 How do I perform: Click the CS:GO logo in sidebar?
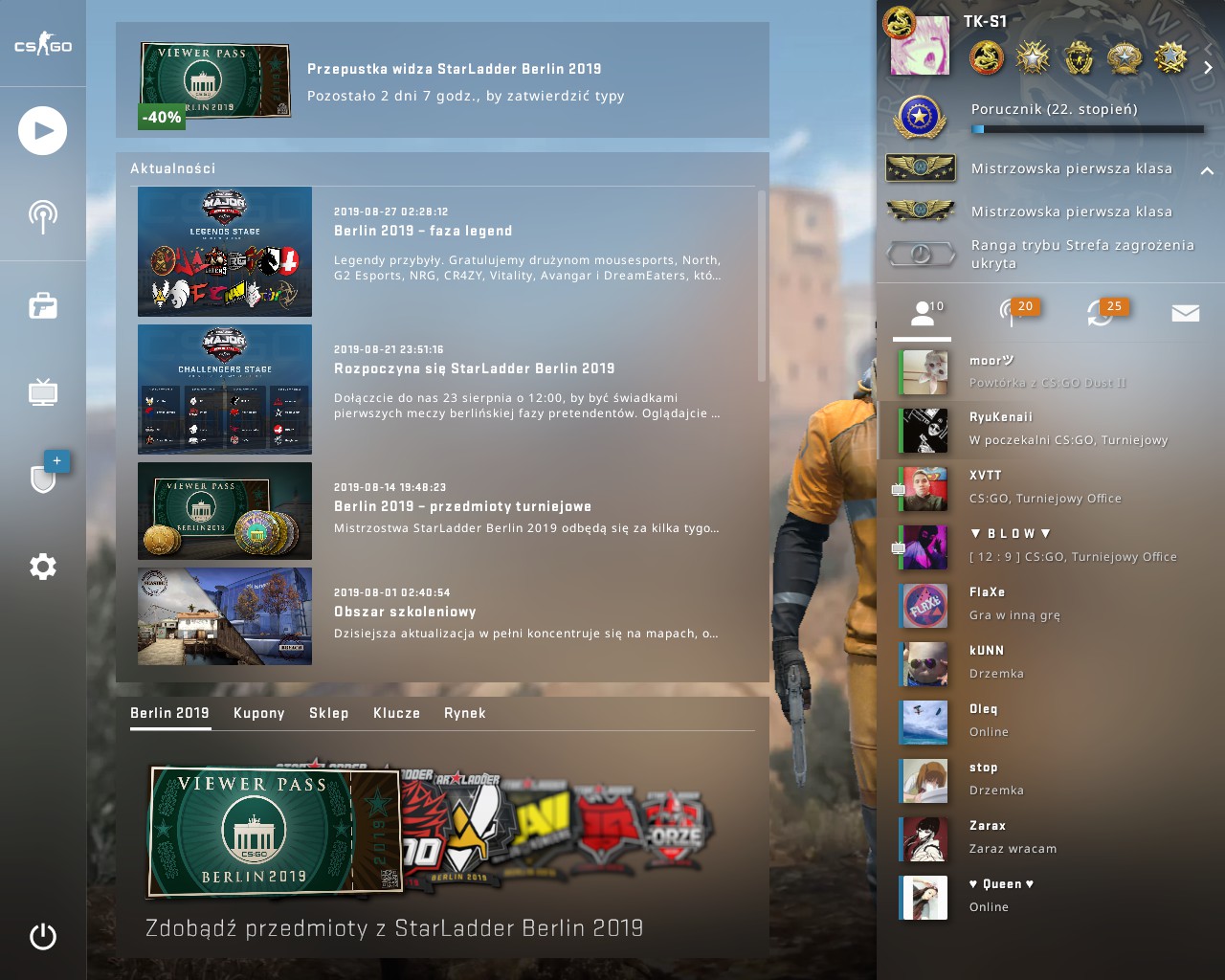(x=43, y=44)
